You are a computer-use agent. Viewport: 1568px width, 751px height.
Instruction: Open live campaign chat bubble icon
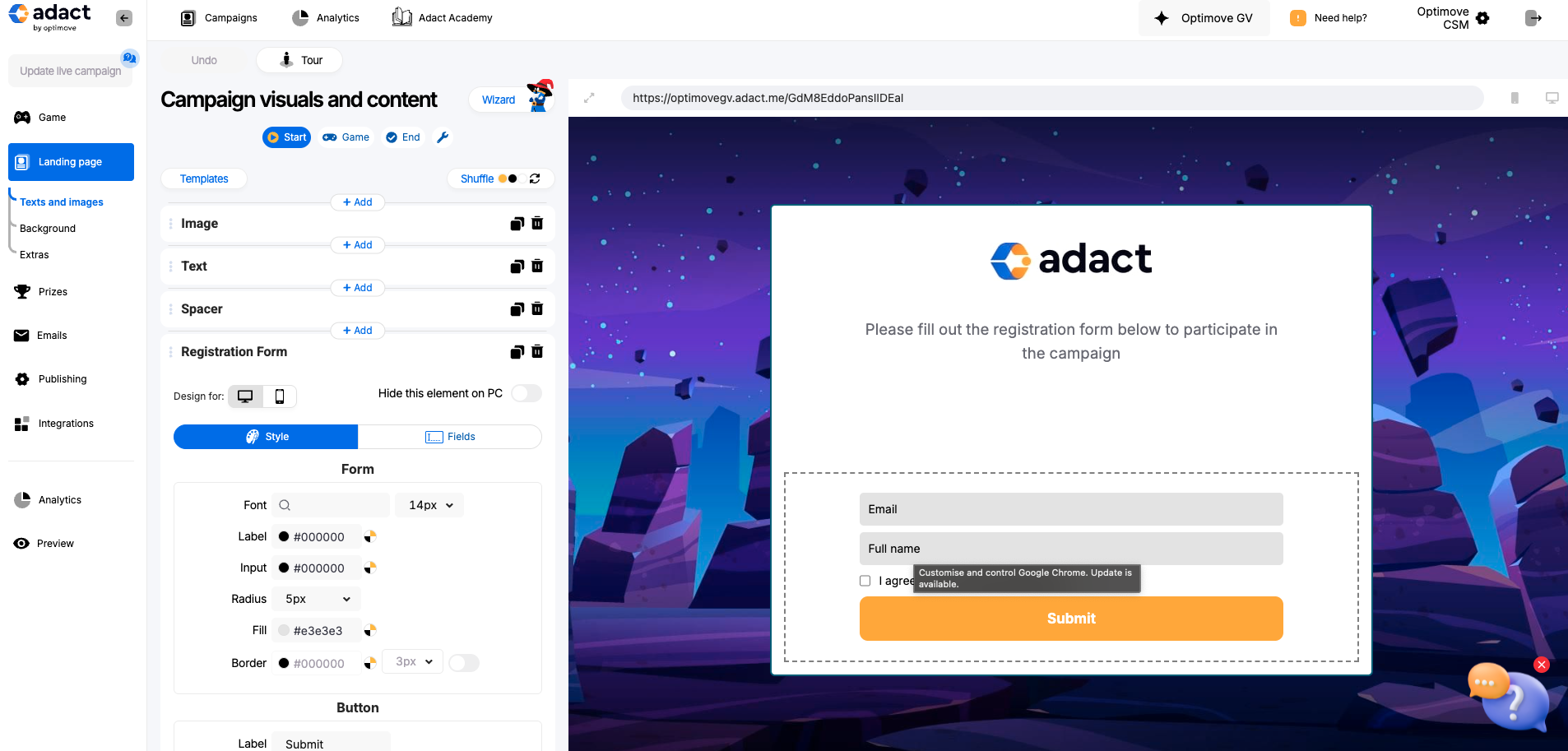(129, 58)
